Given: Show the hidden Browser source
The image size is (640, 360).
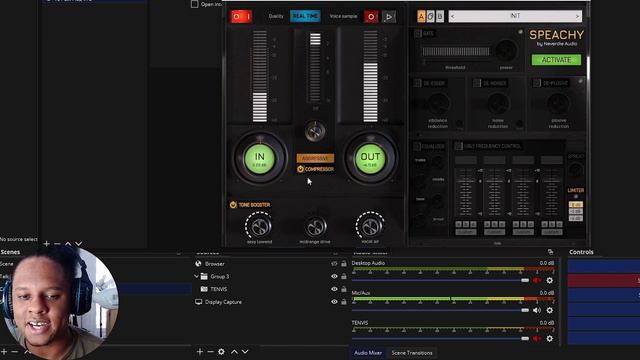Looking at the screenshot, I should click(334, 264).
